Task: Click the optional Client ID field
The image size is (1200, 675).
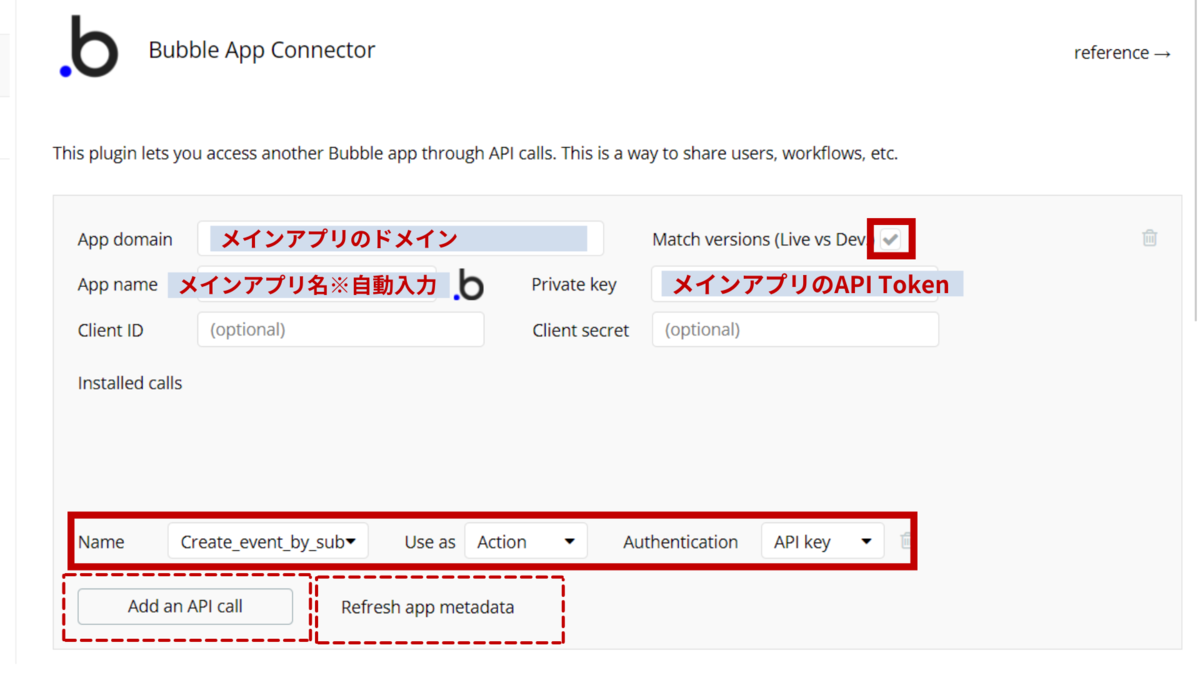Action: point(340,329)
